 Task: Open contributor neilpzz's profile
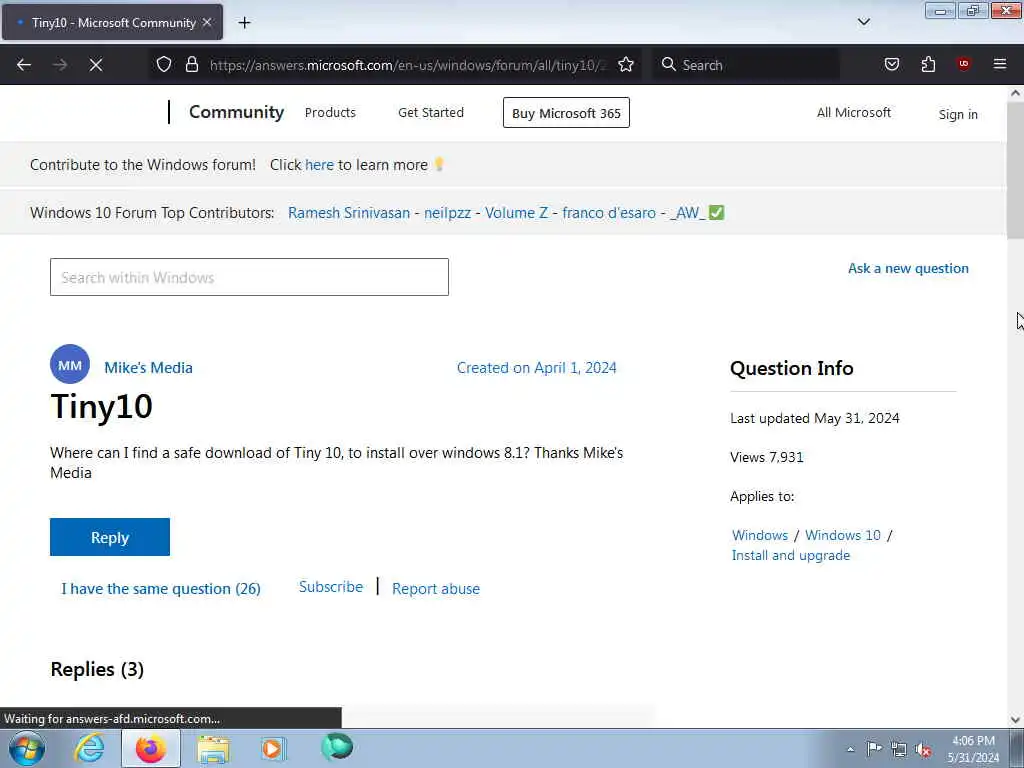(447, 213)
